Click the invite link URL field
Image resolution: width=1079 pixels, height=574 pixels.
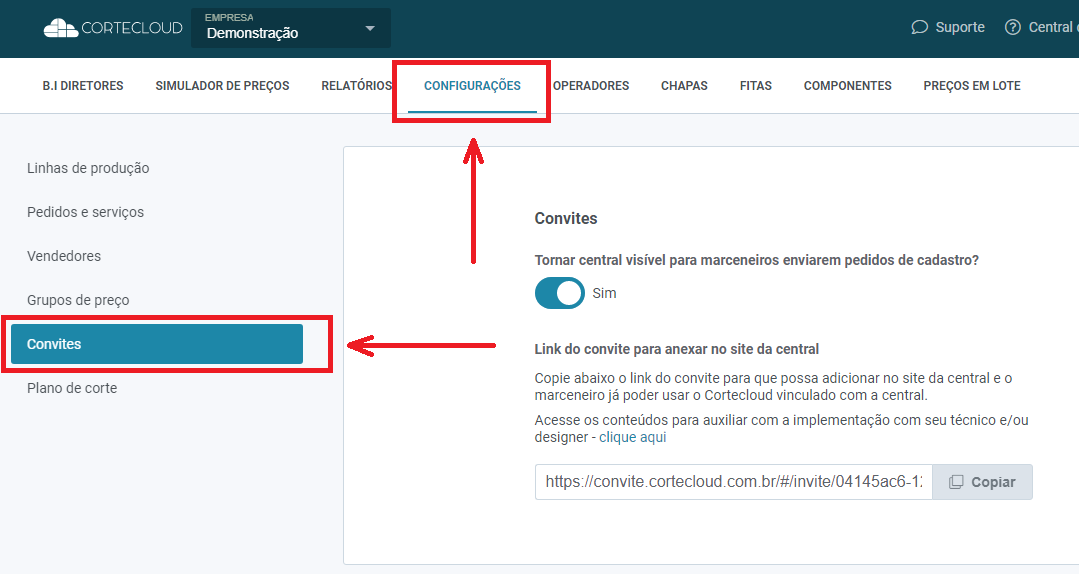click(x=734, y=482)
